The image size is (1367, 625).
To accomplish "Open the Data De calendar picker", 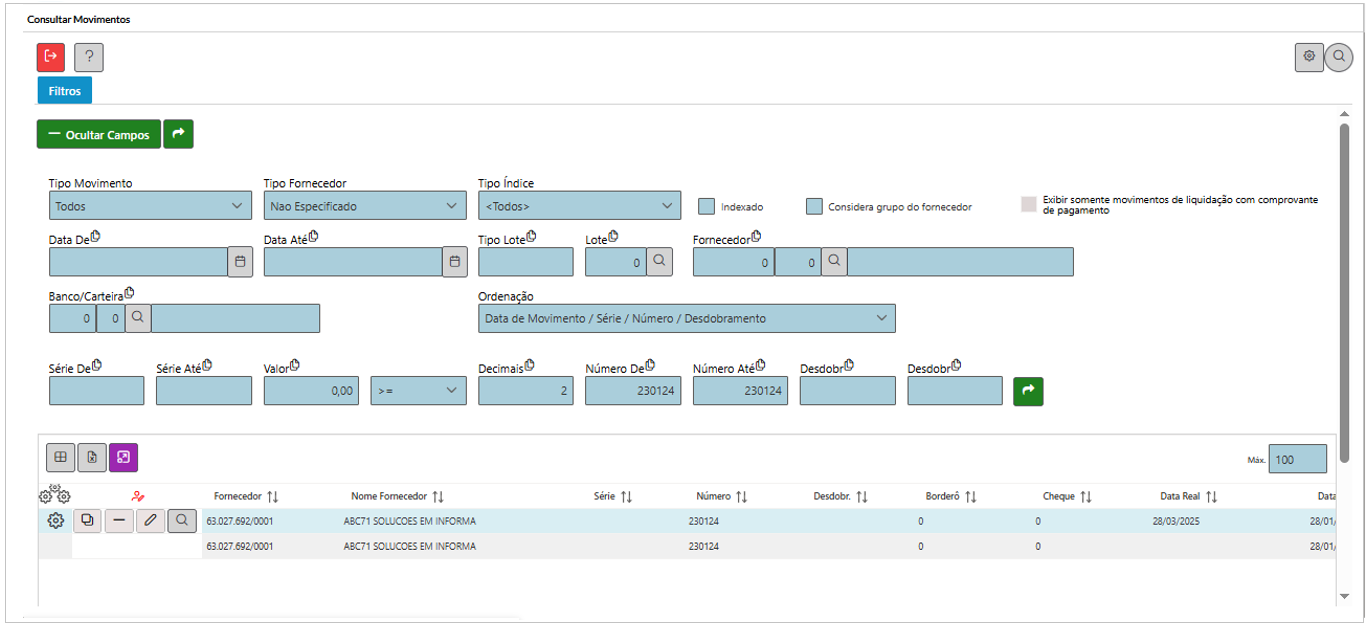I will click(240, 262).
